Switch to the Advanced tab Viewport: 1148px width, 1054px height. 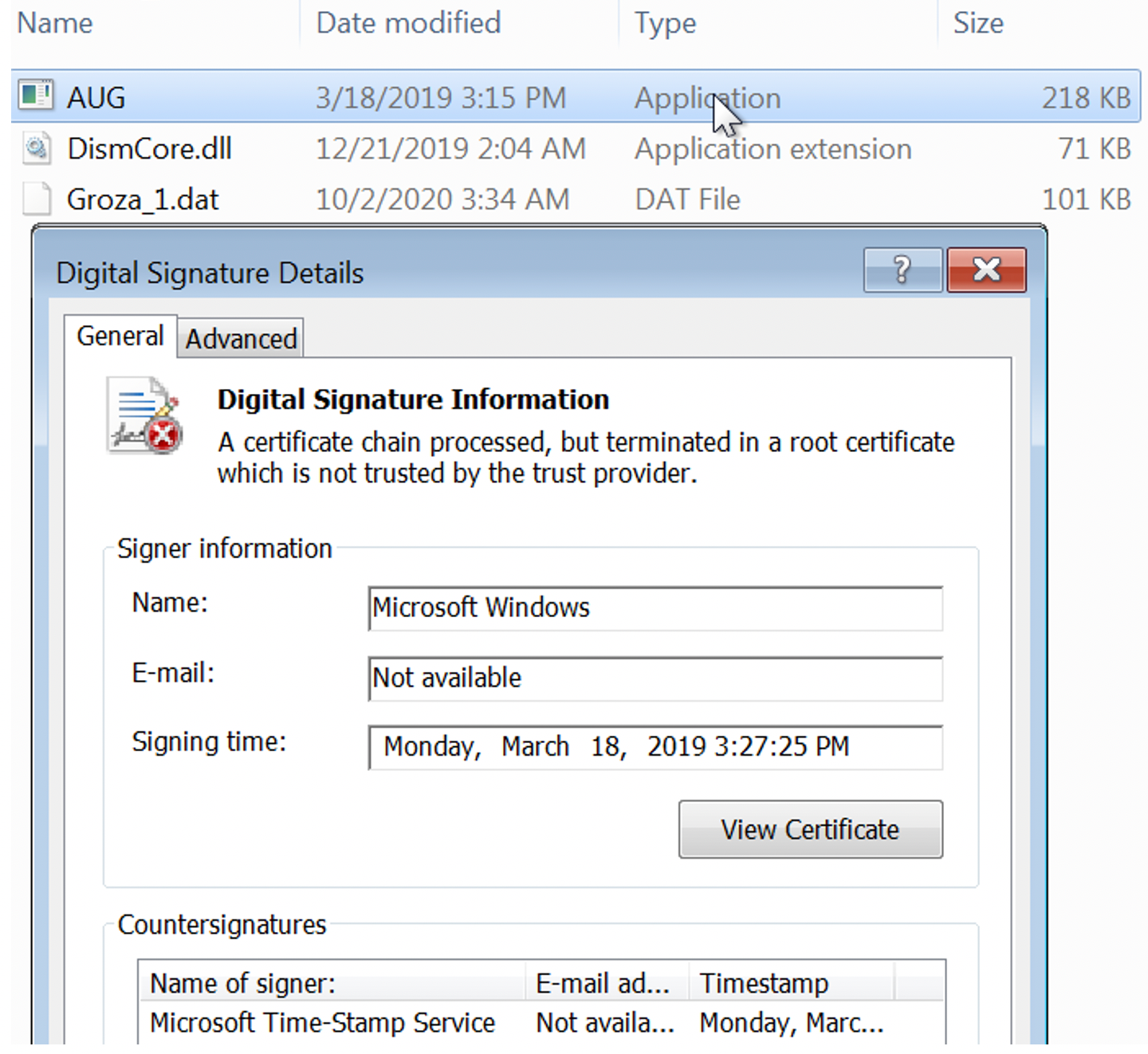click(x=241, y=339)
